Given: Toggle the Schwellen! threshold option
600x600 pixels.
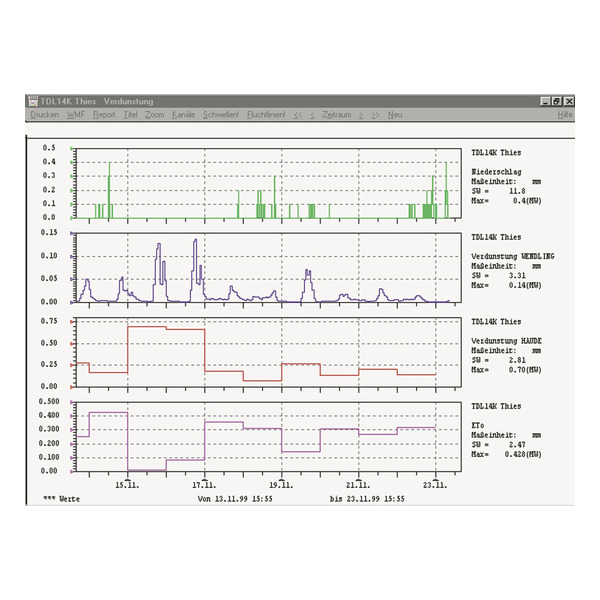Looking at the screenshot, I should (221, 115).
